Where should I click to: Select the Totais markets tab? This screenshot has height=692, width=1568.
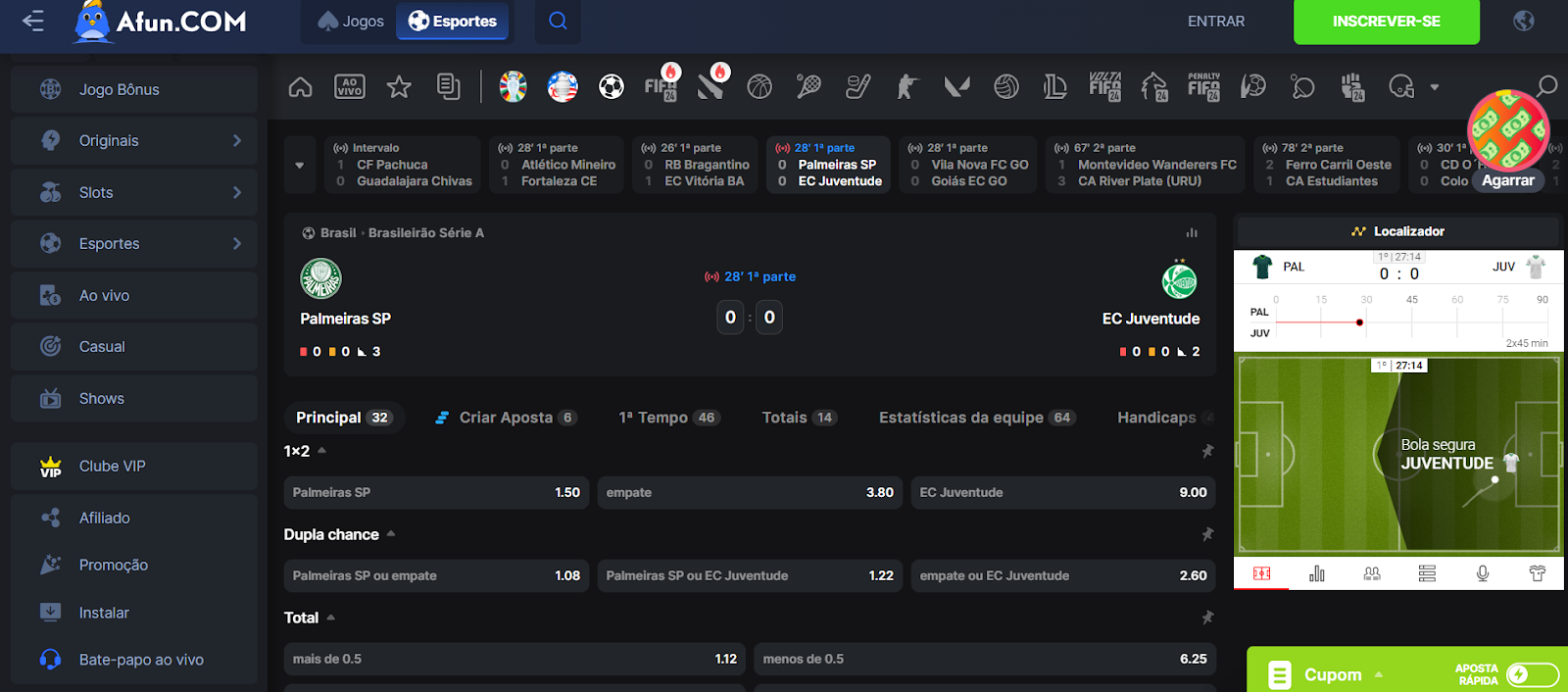799,418
